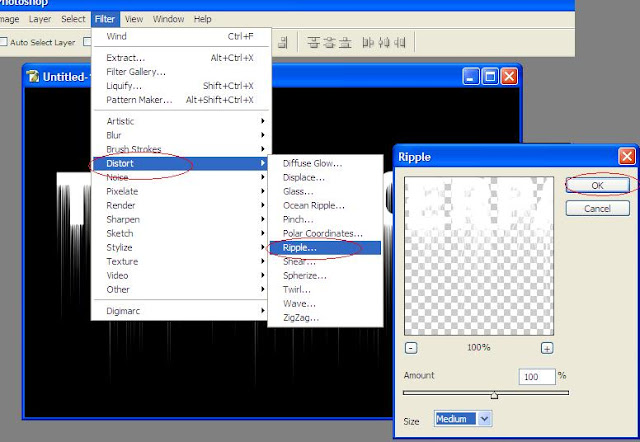Select Pinch... distort filter
Image resolution: width=640 pixels, height=442 pixels.
(x=325, y=219)
